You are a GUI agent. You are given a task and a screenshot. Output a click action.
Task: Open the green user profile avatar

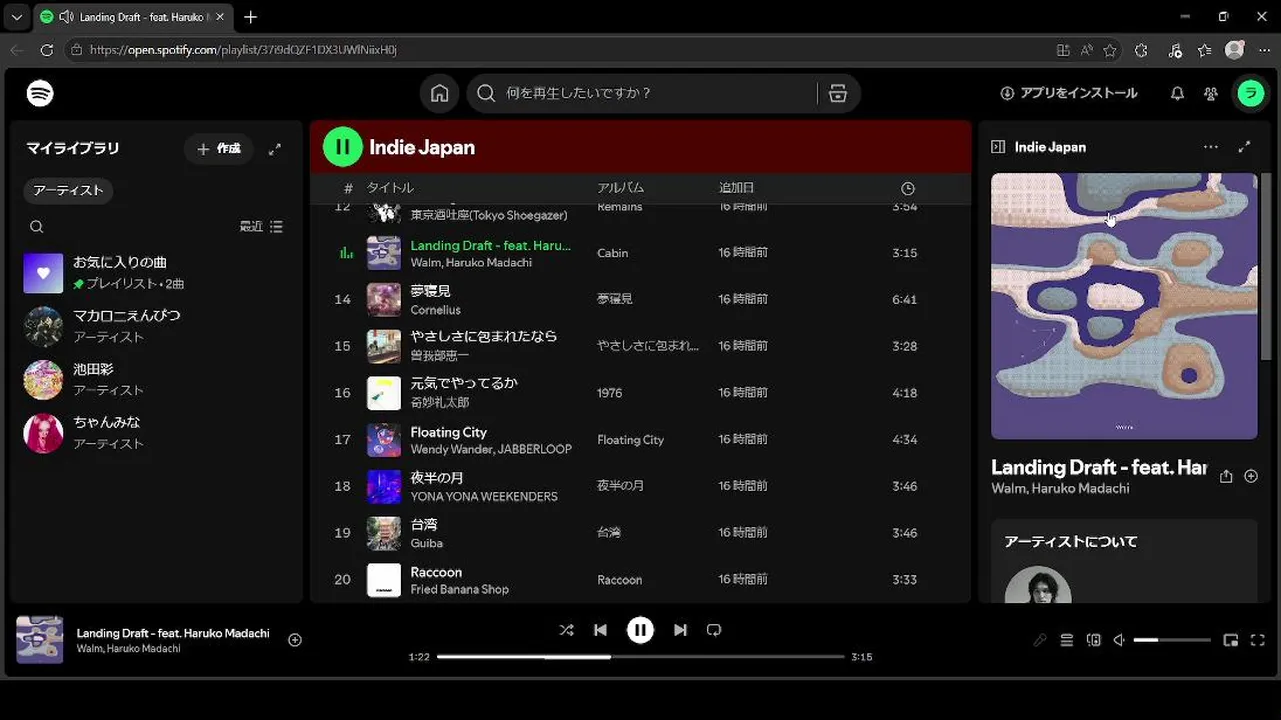click(x=1250, y=93)
